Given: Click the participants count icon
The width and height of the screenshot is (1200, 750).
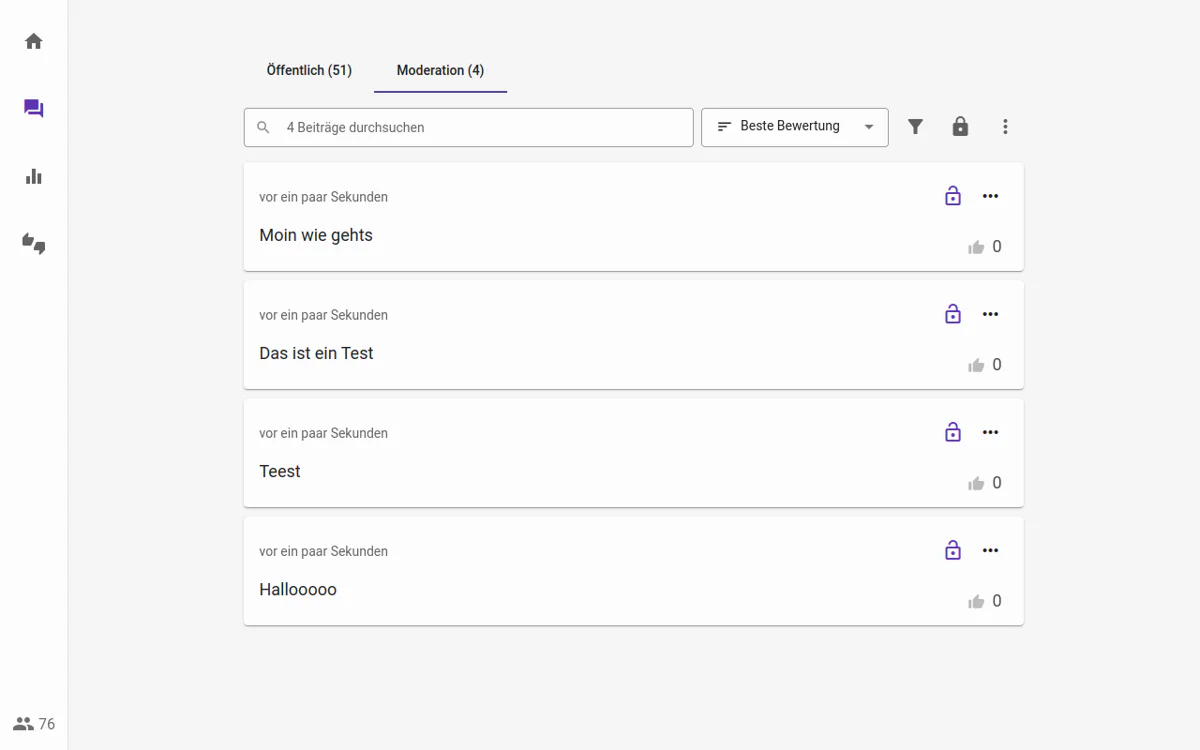Looking at the screenshot, I should [24, 724].
